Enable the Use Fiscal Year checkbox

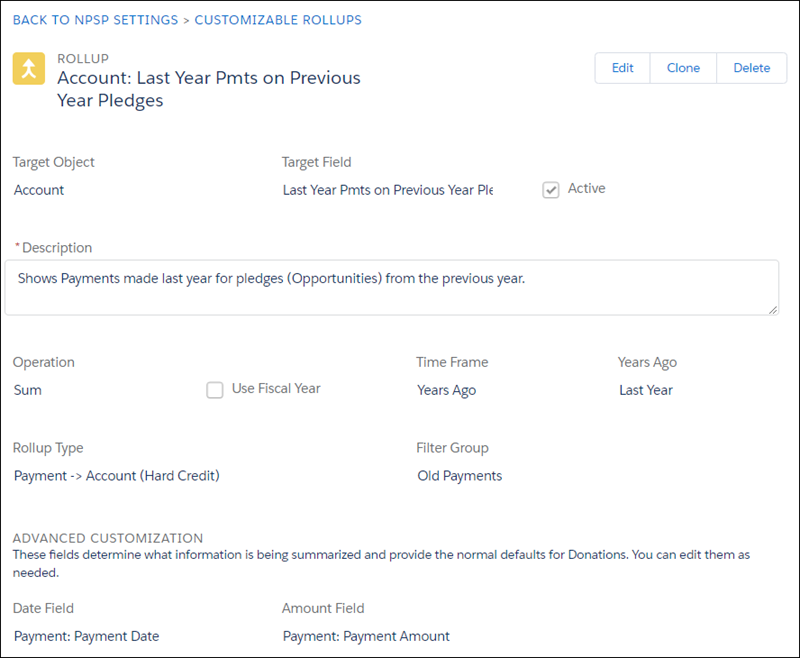click(215, 390)
